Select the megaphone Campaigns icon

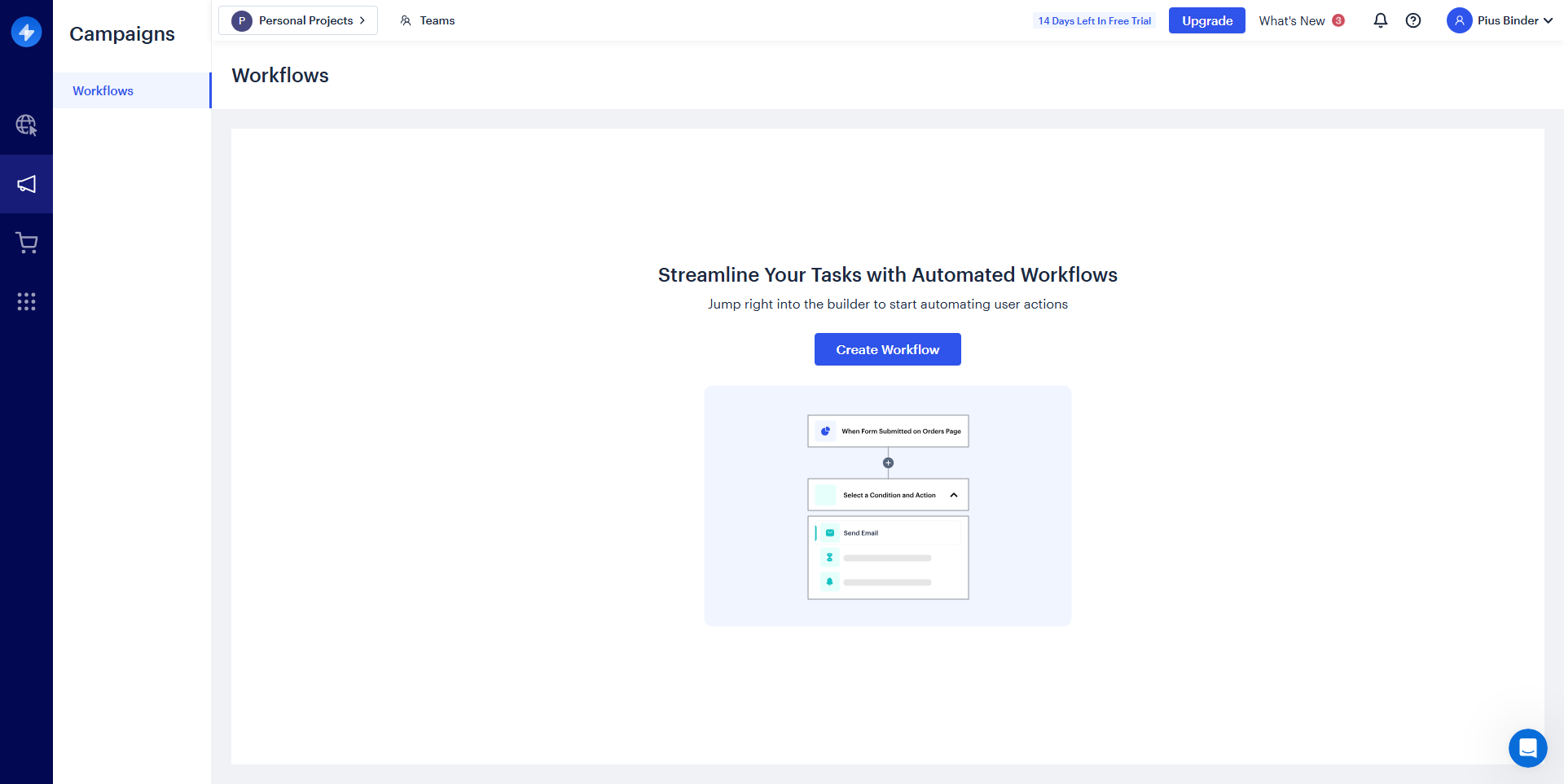point(26,184)
